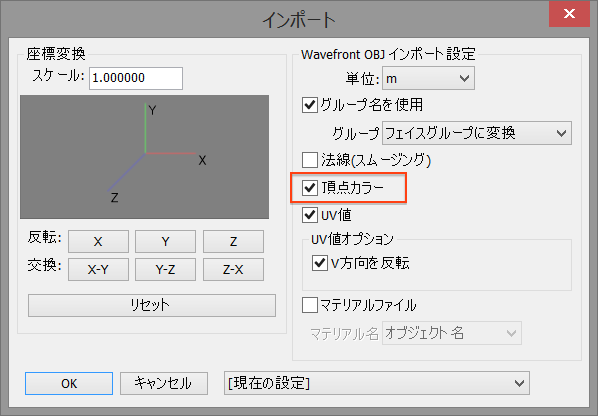Swap axes using the Y-Z button

coord(166,270)
